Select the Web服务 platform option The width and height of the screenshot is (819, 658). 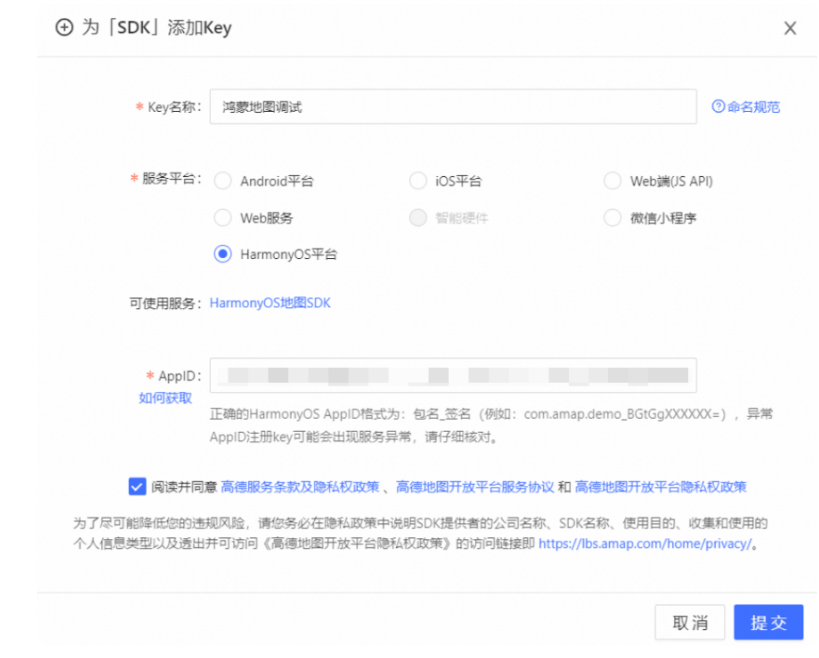(x=223, y=217)
